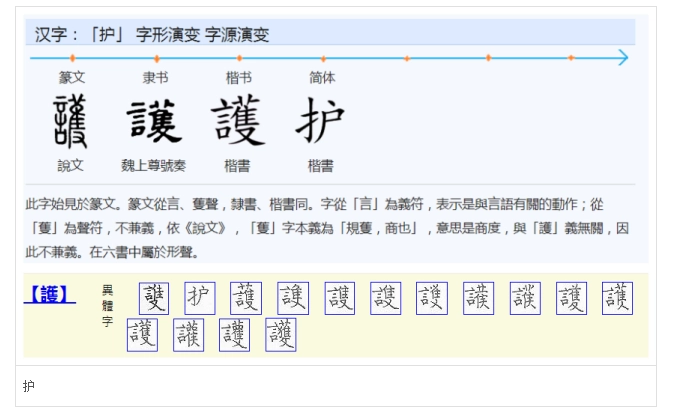Screen dimensions: 673x414
Task: Click the 魏上尊號奏 source label
Action: tap(154, 166)
